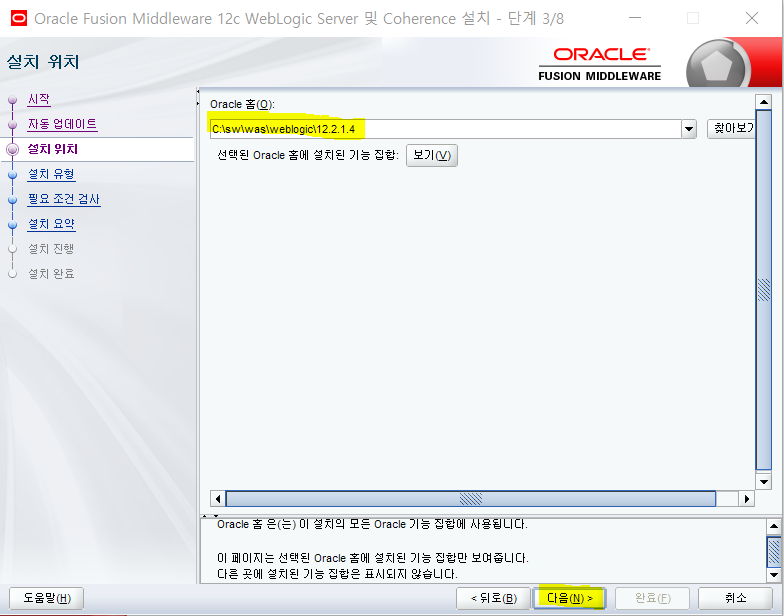The width and height of the screenshot is (784, 616).
Task: Click the 보기(V) view button
Action: click(x=432, y=156)
